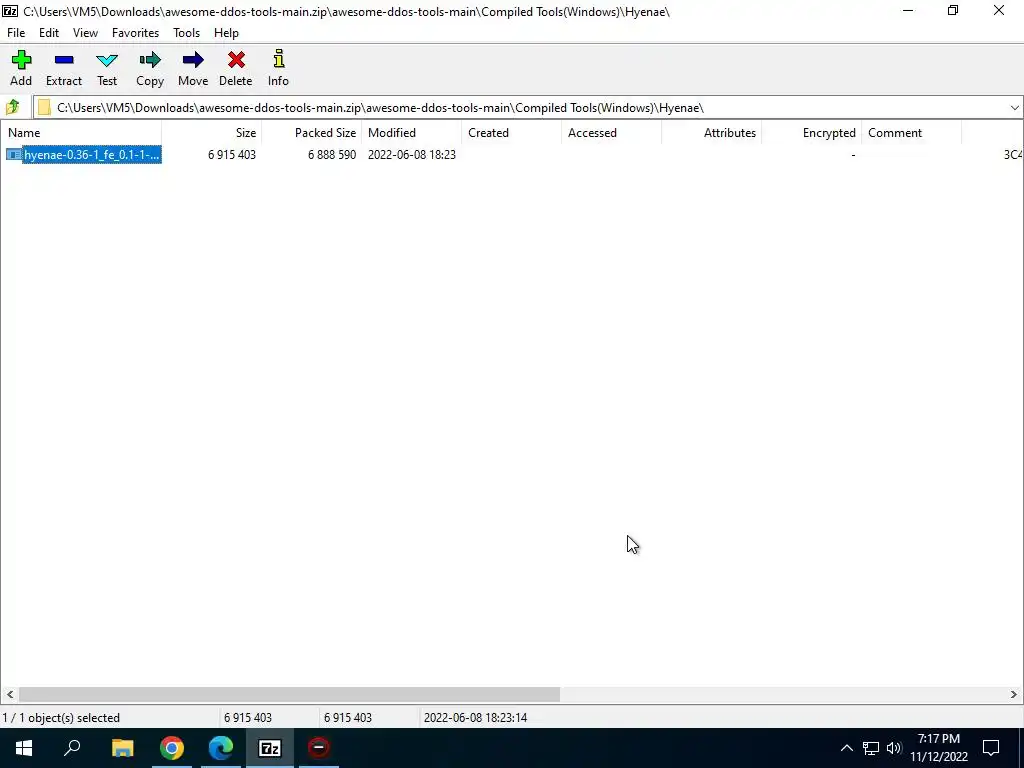Show hidden system tray icons
Image resolution: width=1024 pixels, height=768 pixels.
846,748
